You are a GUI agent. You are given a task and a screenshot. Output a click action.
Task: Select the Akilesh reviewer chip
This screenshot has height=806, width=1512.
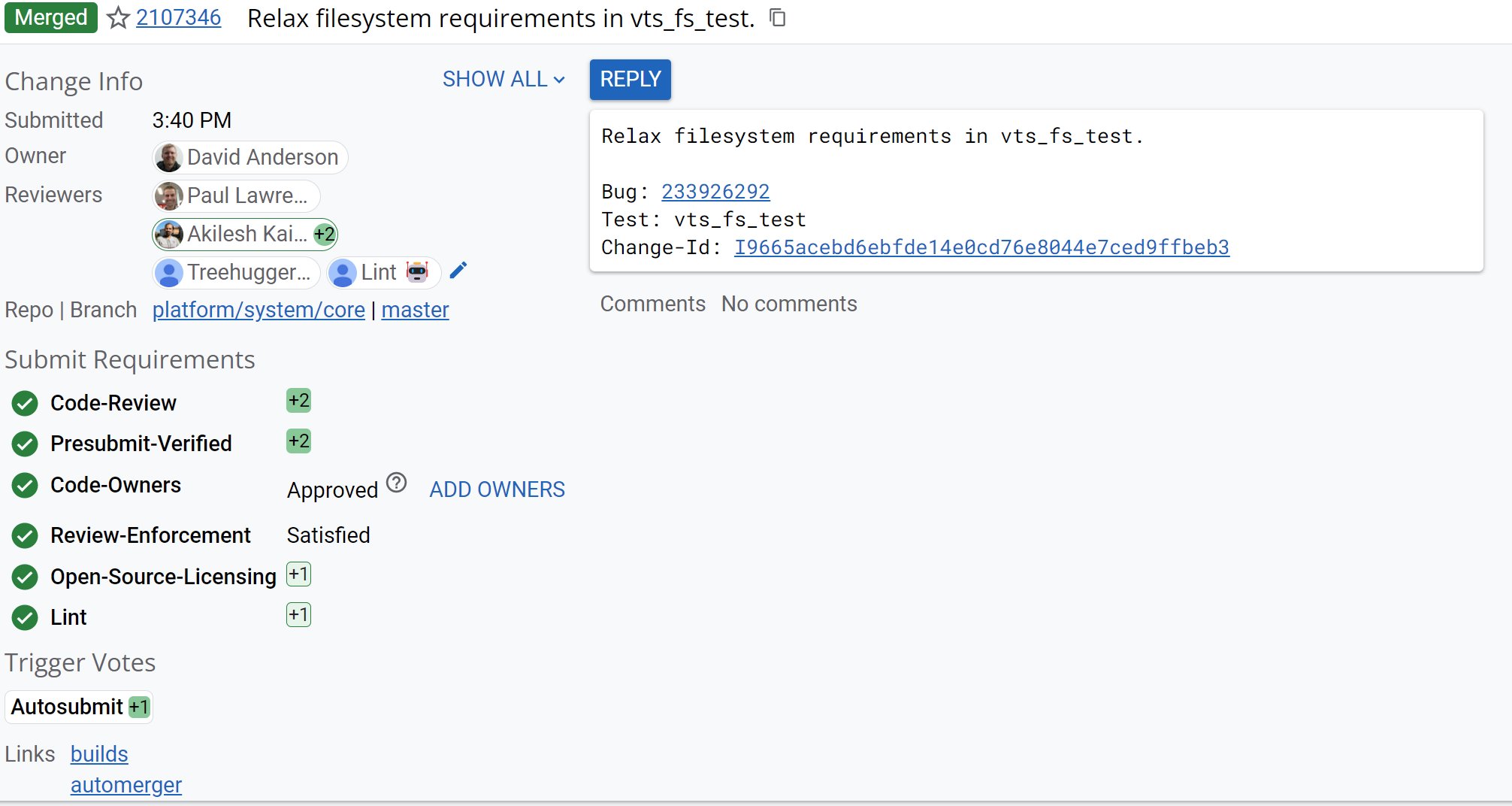(243, 234)
